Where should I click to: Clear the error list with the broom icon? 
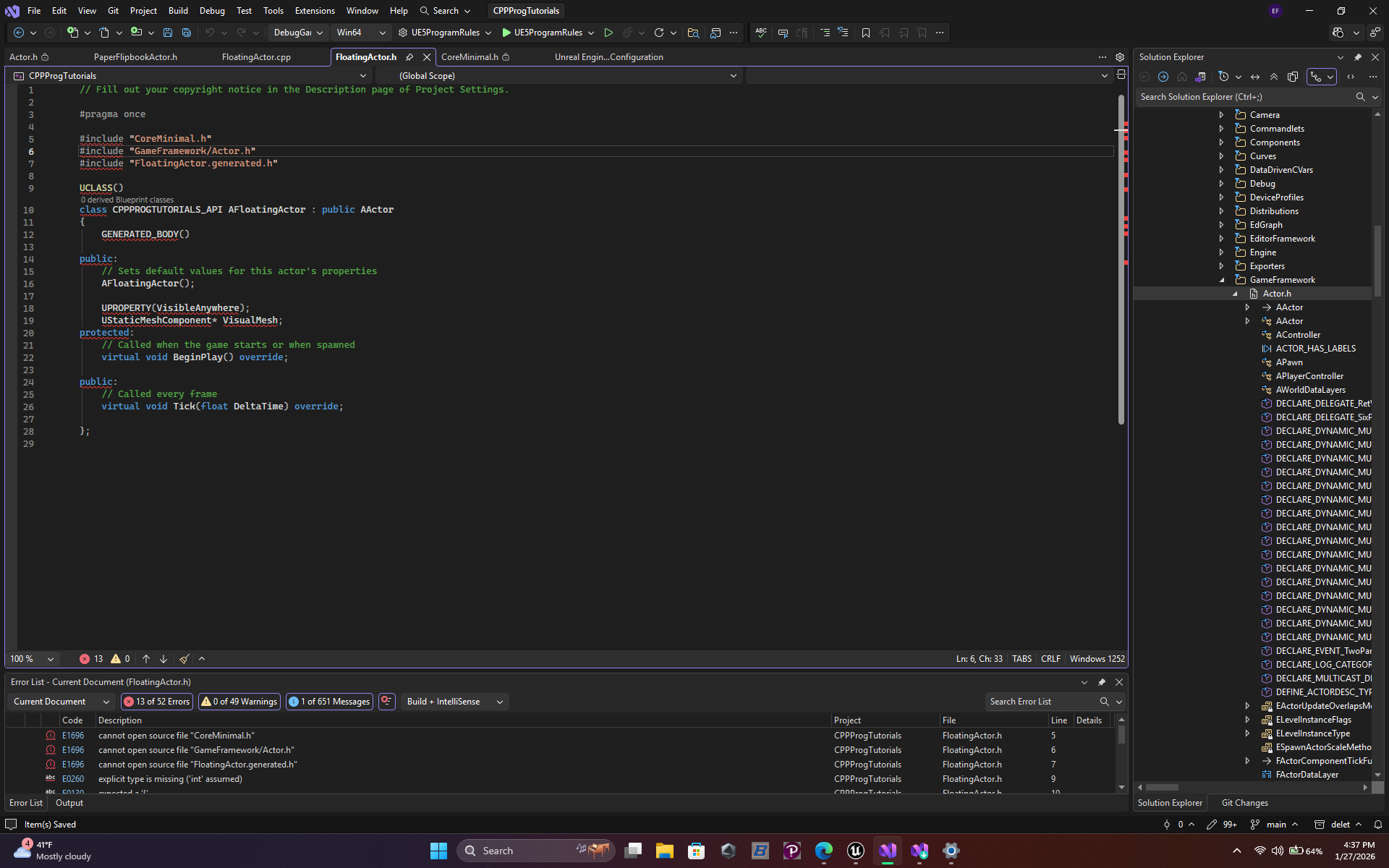click(184, 659)
